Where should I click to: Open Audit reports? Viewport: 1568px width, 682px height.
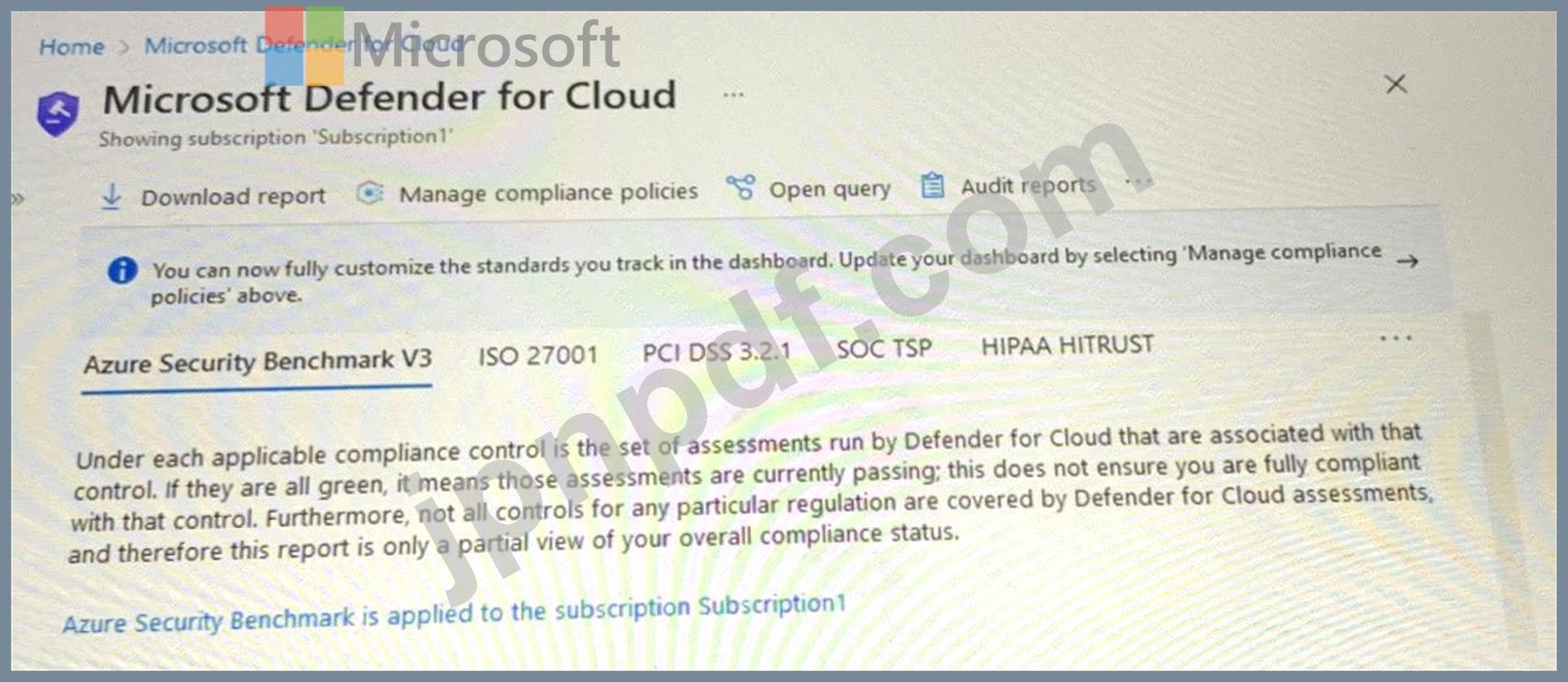[1028, 185]
